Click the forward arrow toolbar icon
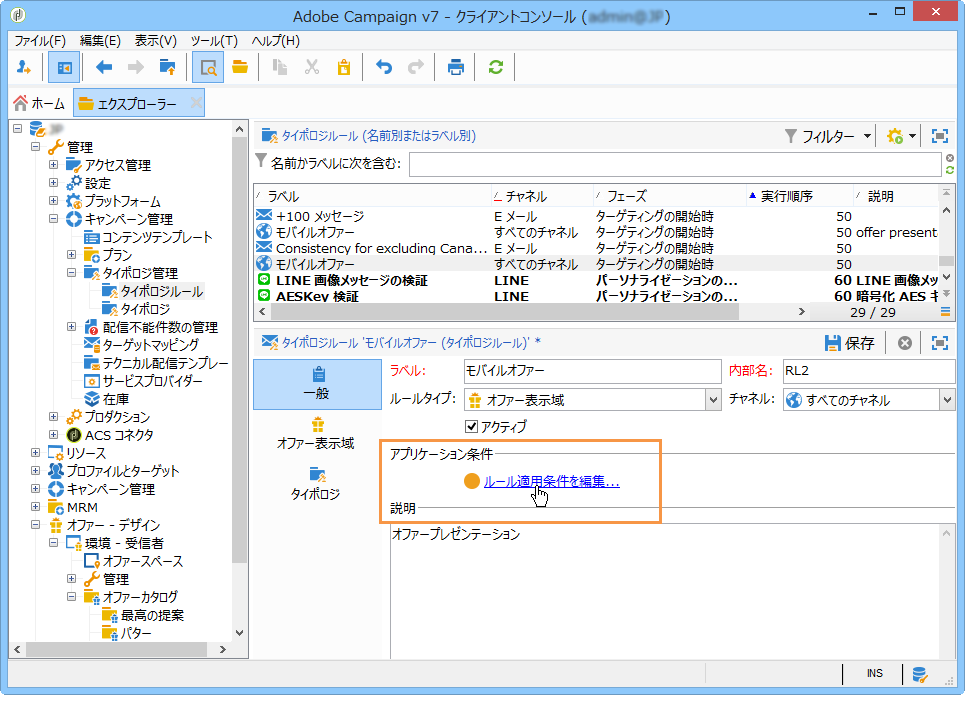980x709 pixels. point(136,68)
